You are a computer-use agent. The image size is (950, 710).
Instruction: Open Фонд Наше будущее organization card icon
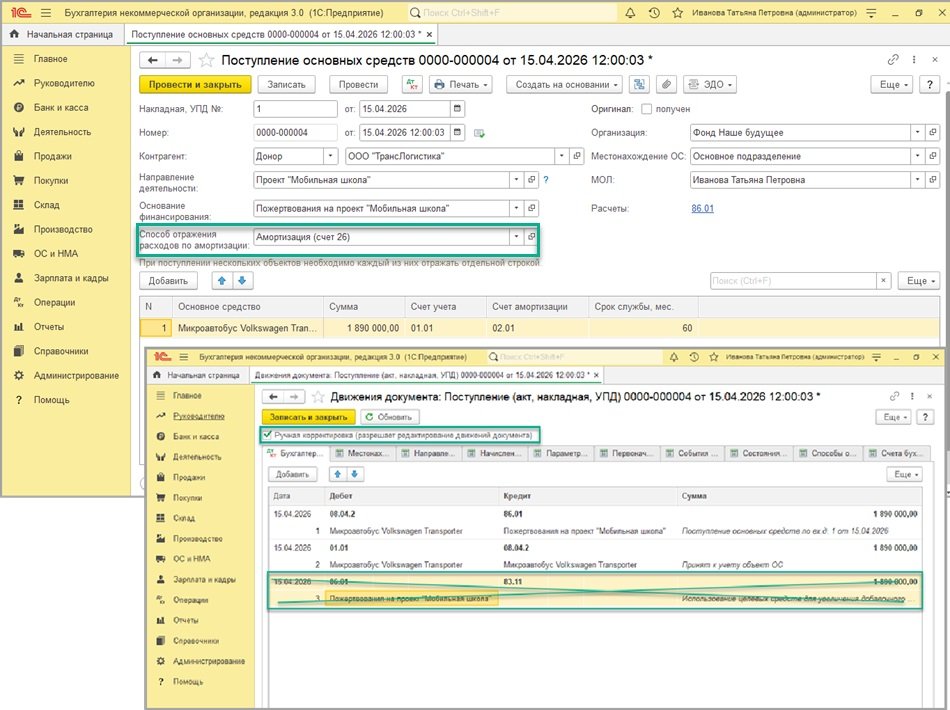[x=932, y=132]
